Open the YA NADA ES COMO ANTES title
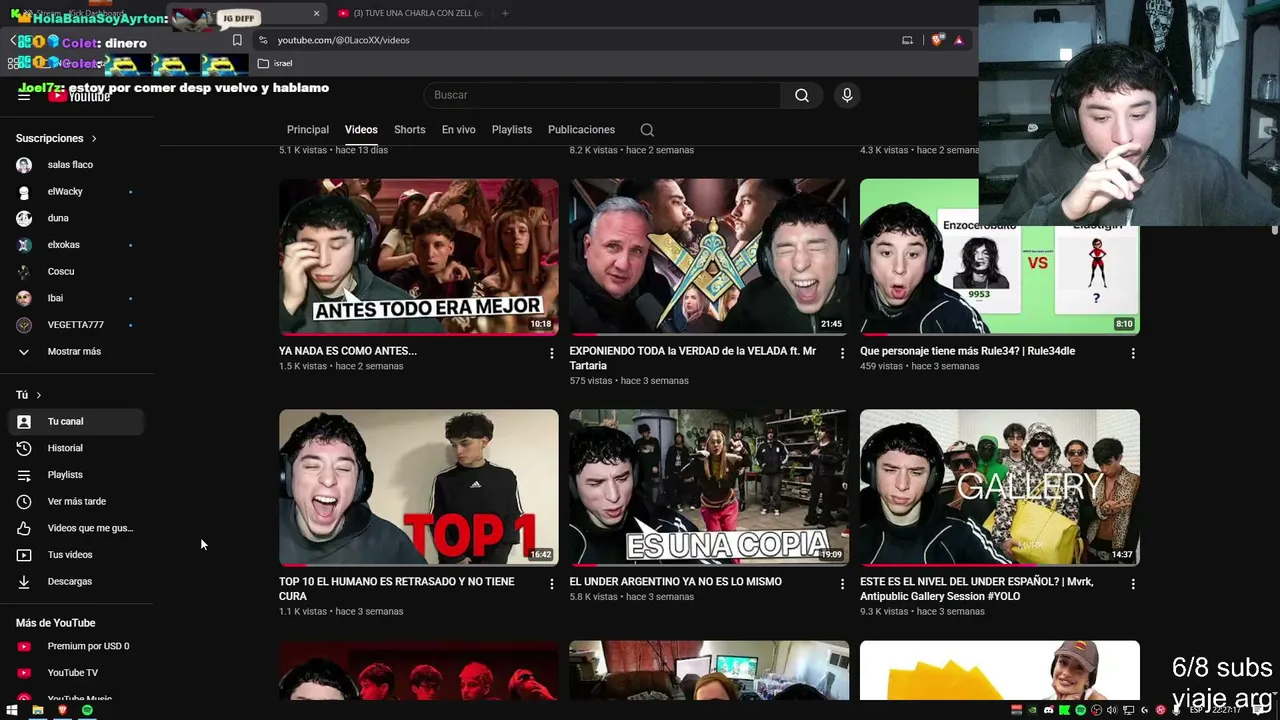 348,351
